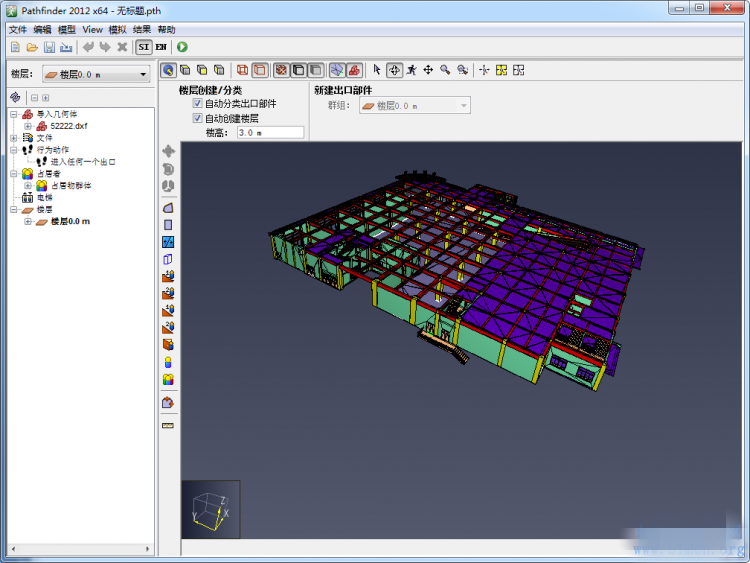
Task: Click the add occupant group tool
Action: click(x=168, y=379)
